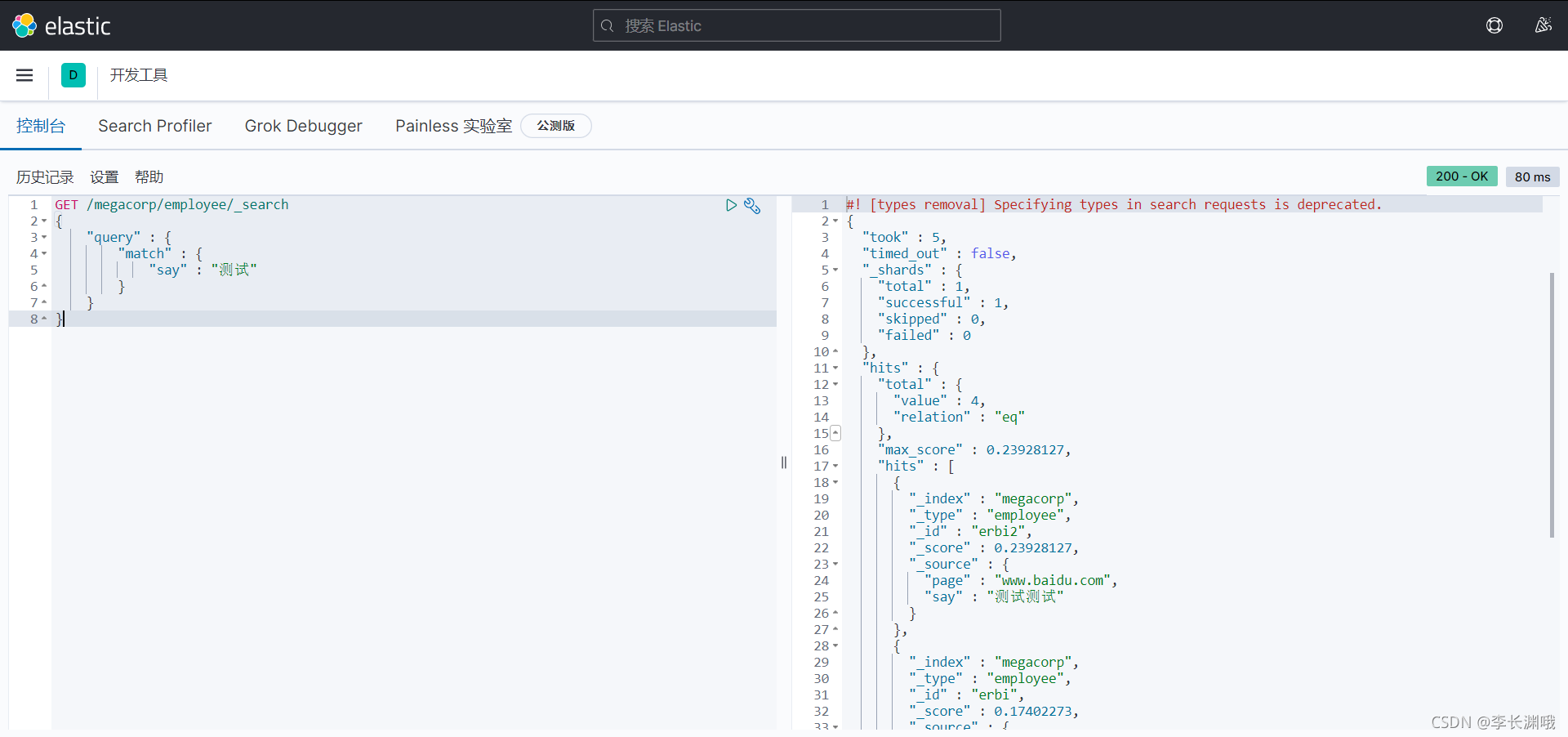Click the types removal deprecation warning

(1114, 205)
